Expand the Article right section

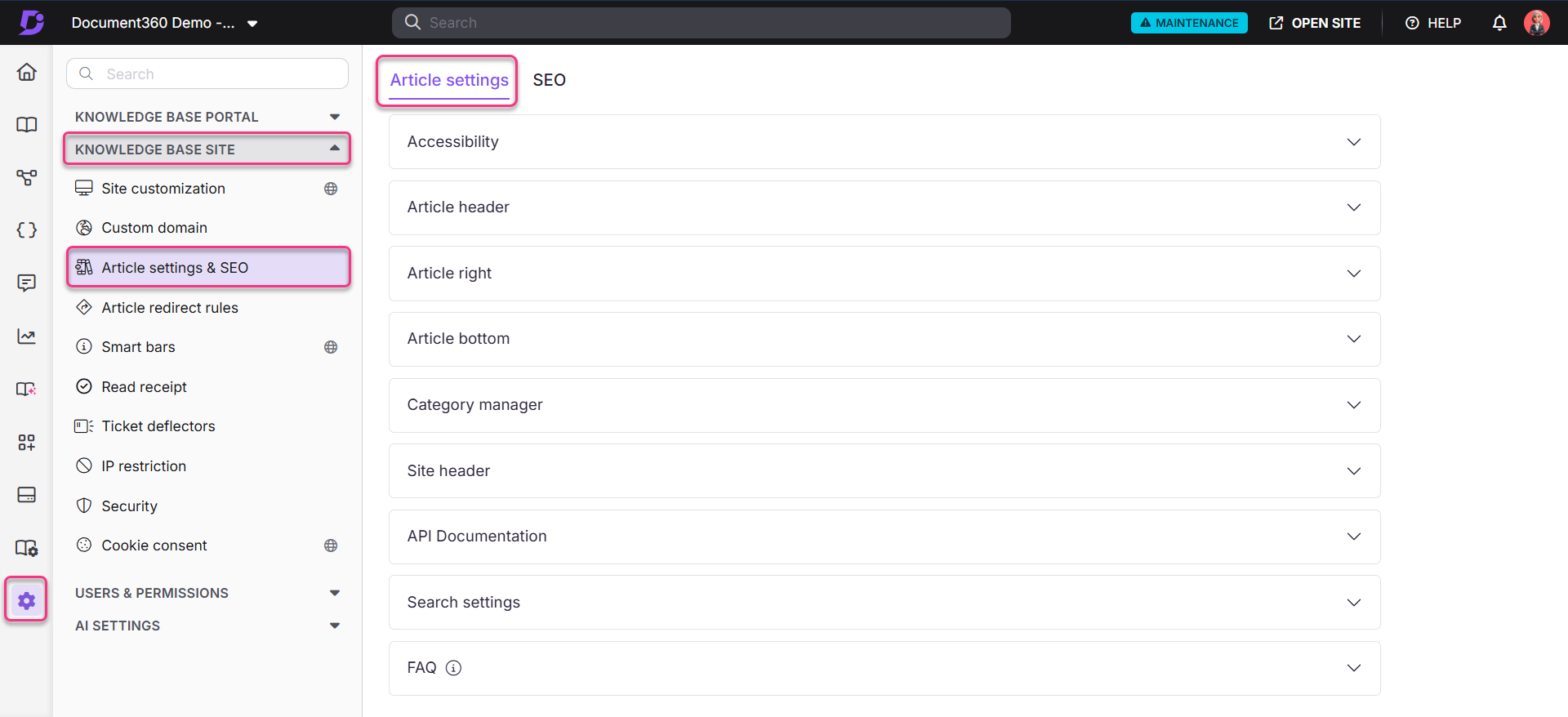884,274
